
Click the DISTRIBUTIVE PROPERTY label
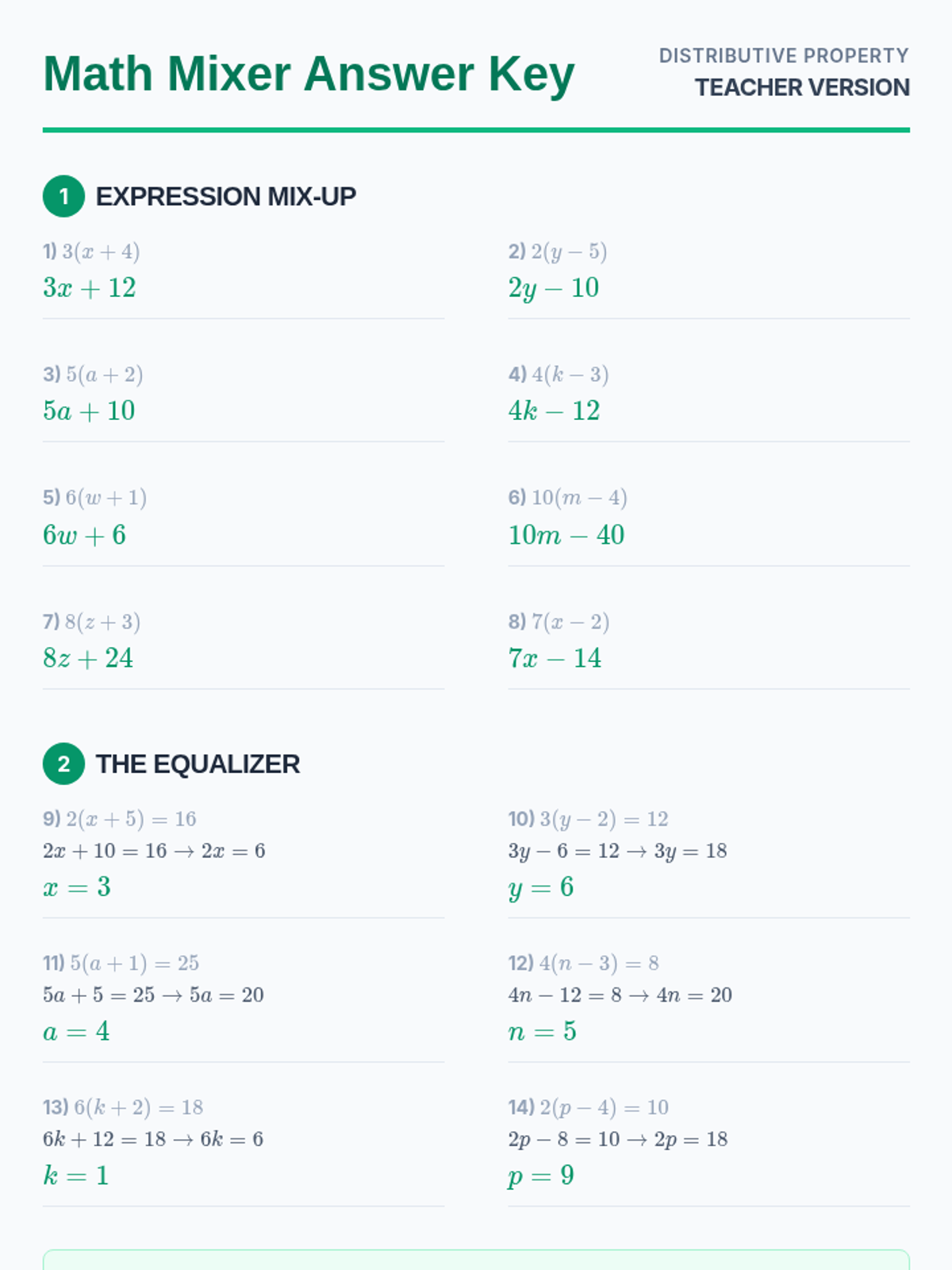pos(783,56)
